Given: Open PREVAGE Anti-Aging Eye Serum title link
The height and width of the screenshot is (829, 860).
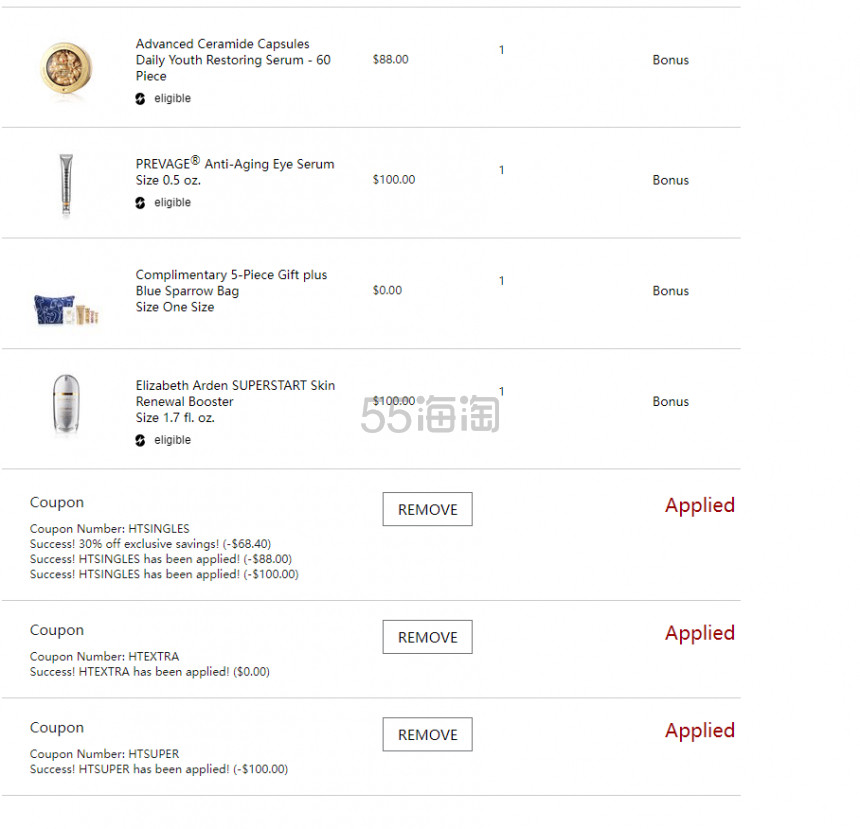Looking at the screenshot, I should [x=235, y=163].
